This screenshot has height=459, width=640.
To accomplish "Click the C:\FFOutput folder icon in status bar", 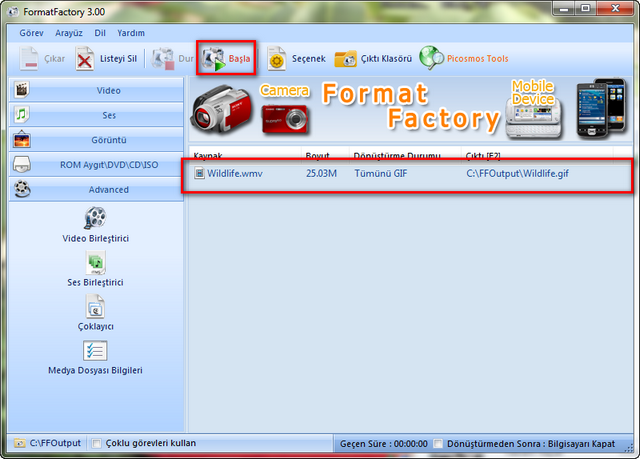I will [x=19, y=443].
